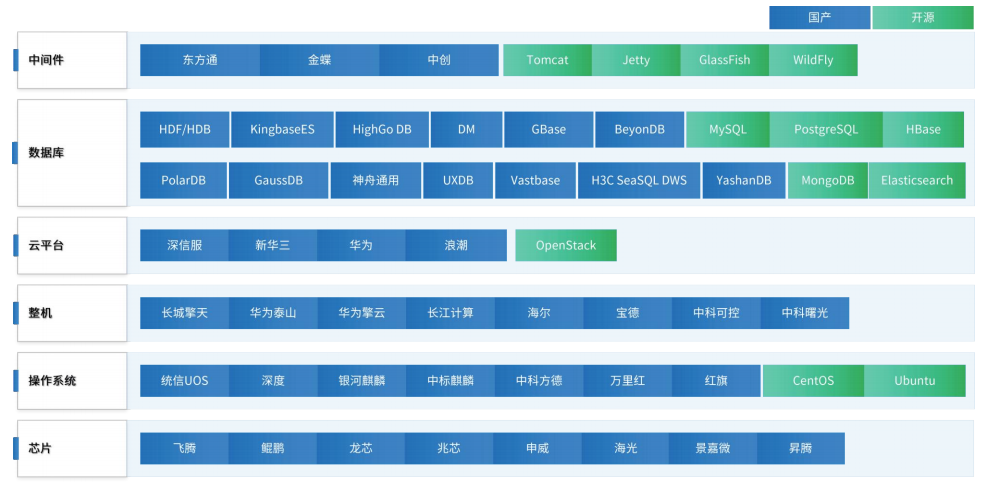This screenshot has width=986, height=486.
Task: Click the 中标麒麟 tile
Action: click(x=450, y=380)
